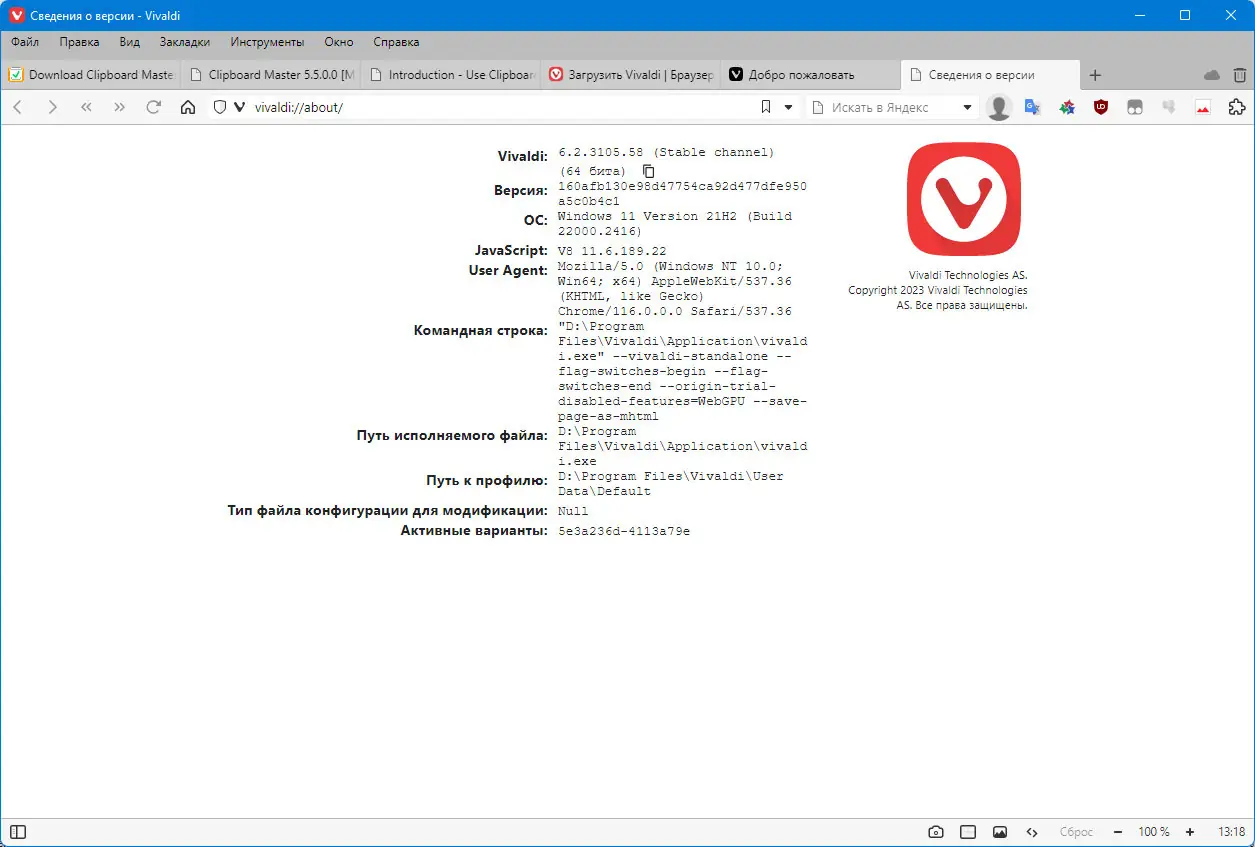
Task: Zoom in with the plus button
Action: [x=1190, y=832]
